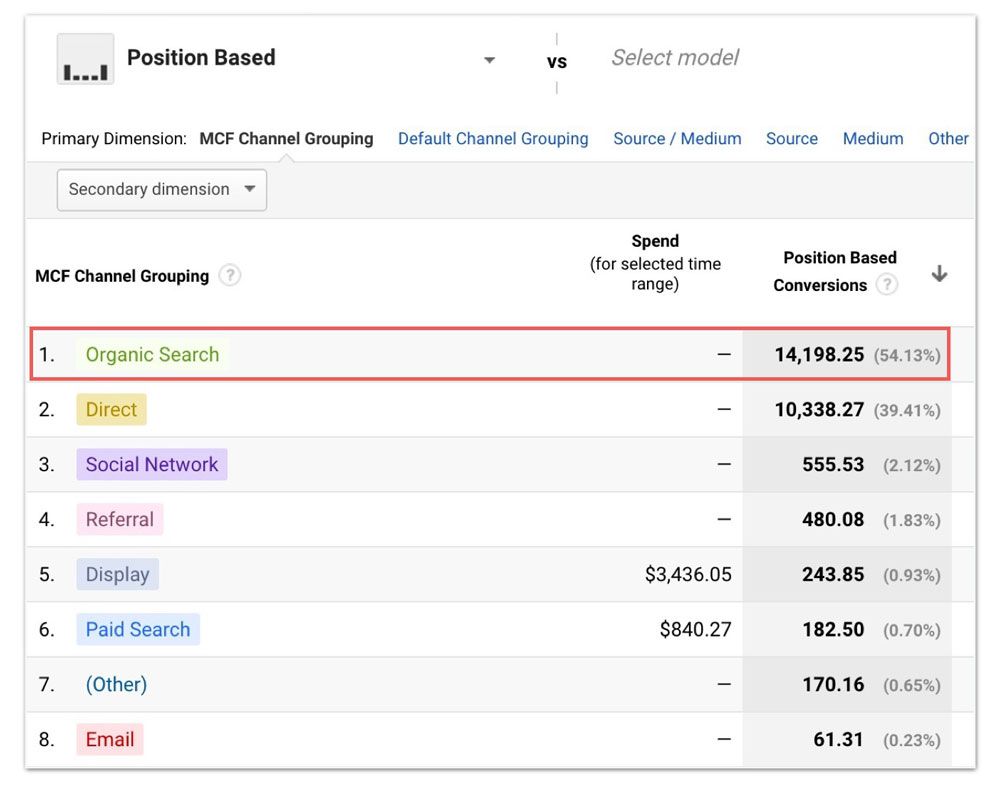This screenshot has height=785, width=1000.
Task: Click the $840.27 spend value
Action: coord(695,629)
